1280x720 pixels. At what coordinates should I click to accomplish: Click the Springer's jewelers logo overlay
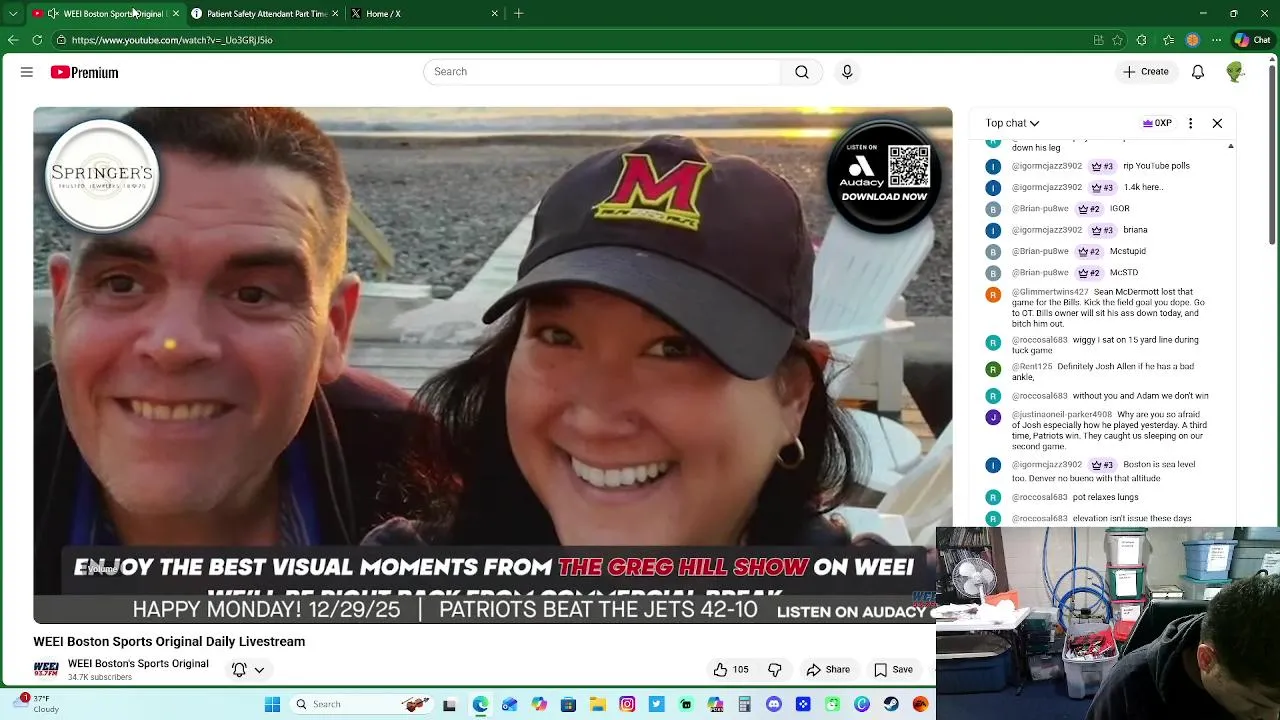click(102, 177)
